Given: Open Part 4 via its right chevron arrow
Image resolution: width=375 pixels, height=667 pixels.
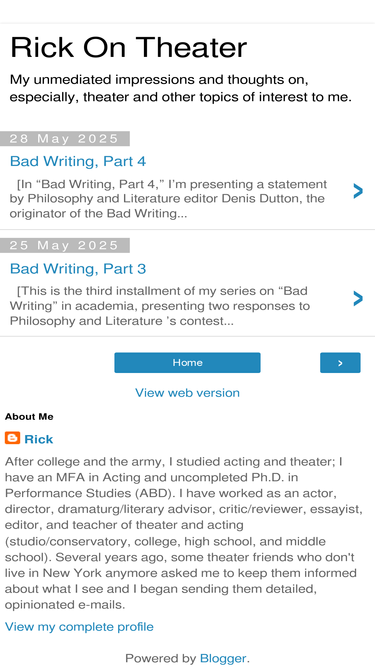Looking at the screenshot, I should pos(358,191).
